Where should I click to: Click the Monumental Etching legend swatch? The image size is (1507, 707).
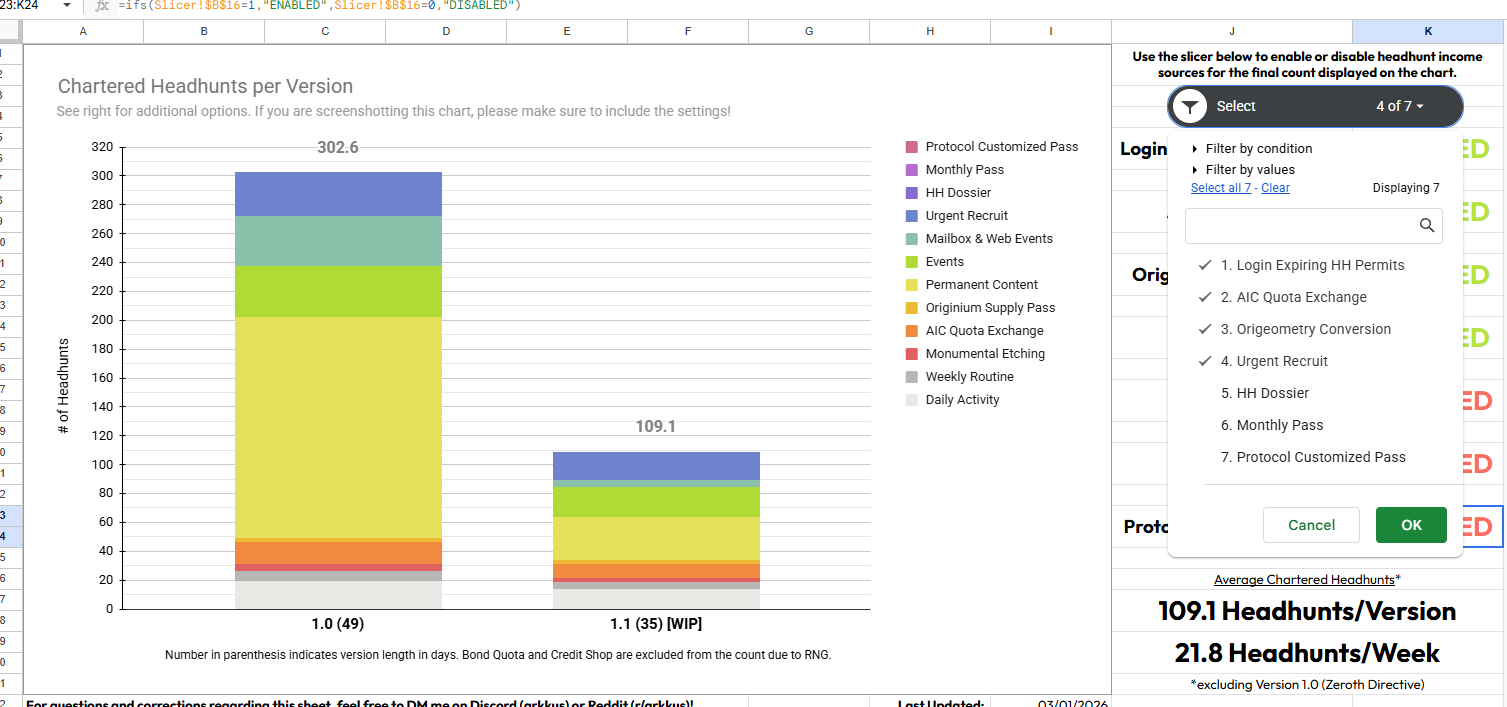[x=911, y=354]
